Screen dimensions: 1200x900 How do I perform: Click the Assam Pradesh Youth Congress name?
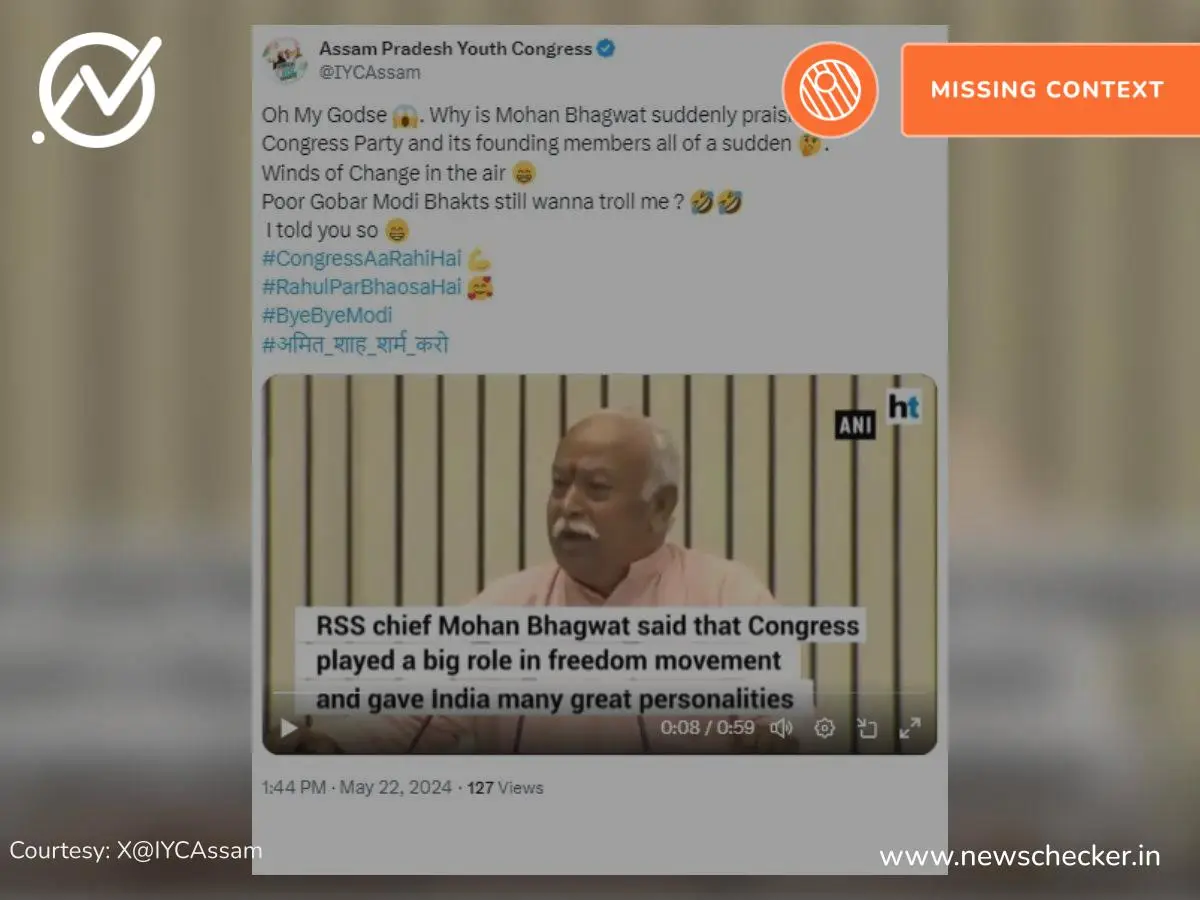pos(455,48)
